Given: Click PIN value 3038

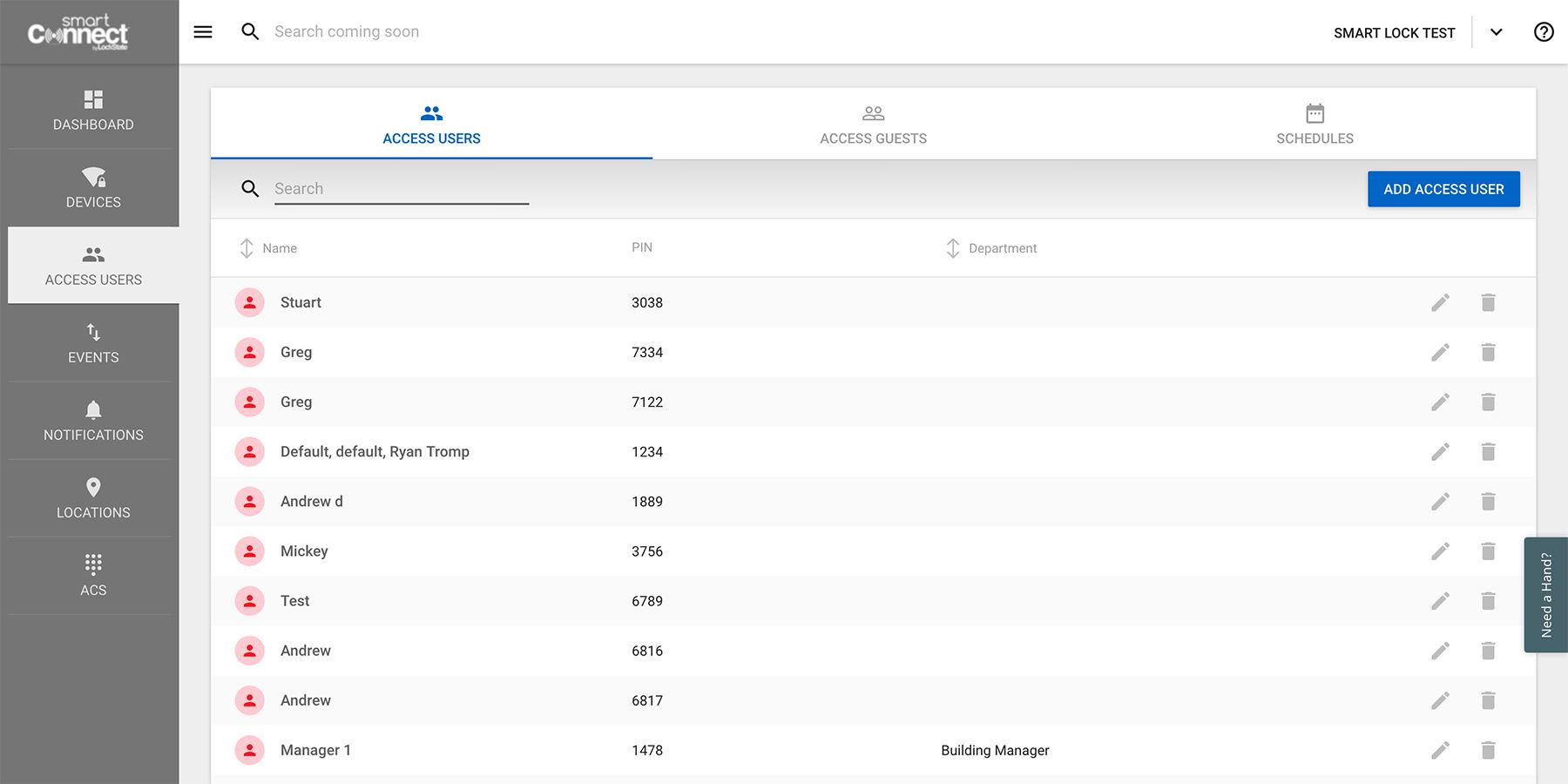Looking at the screenshot, I should [x=647, y=302].
